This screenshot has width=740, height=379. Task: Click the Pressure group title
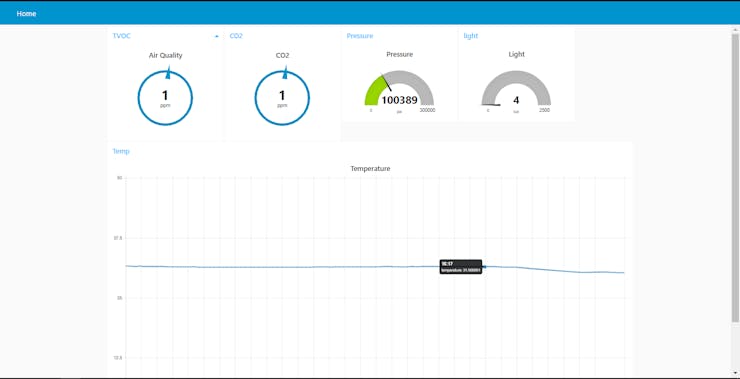point(360,36)
